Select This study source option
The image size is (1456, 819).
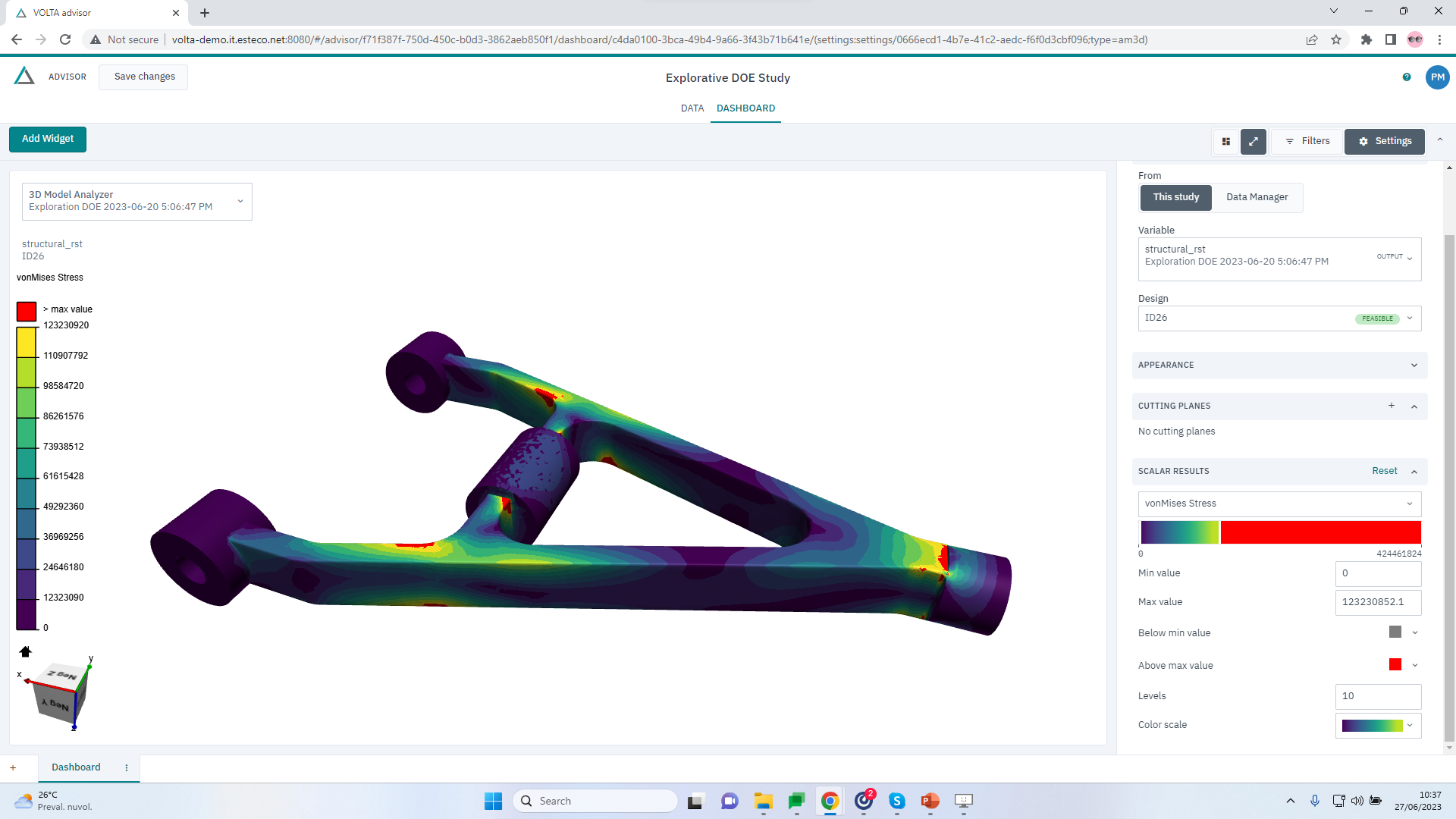coord(1175,197)
